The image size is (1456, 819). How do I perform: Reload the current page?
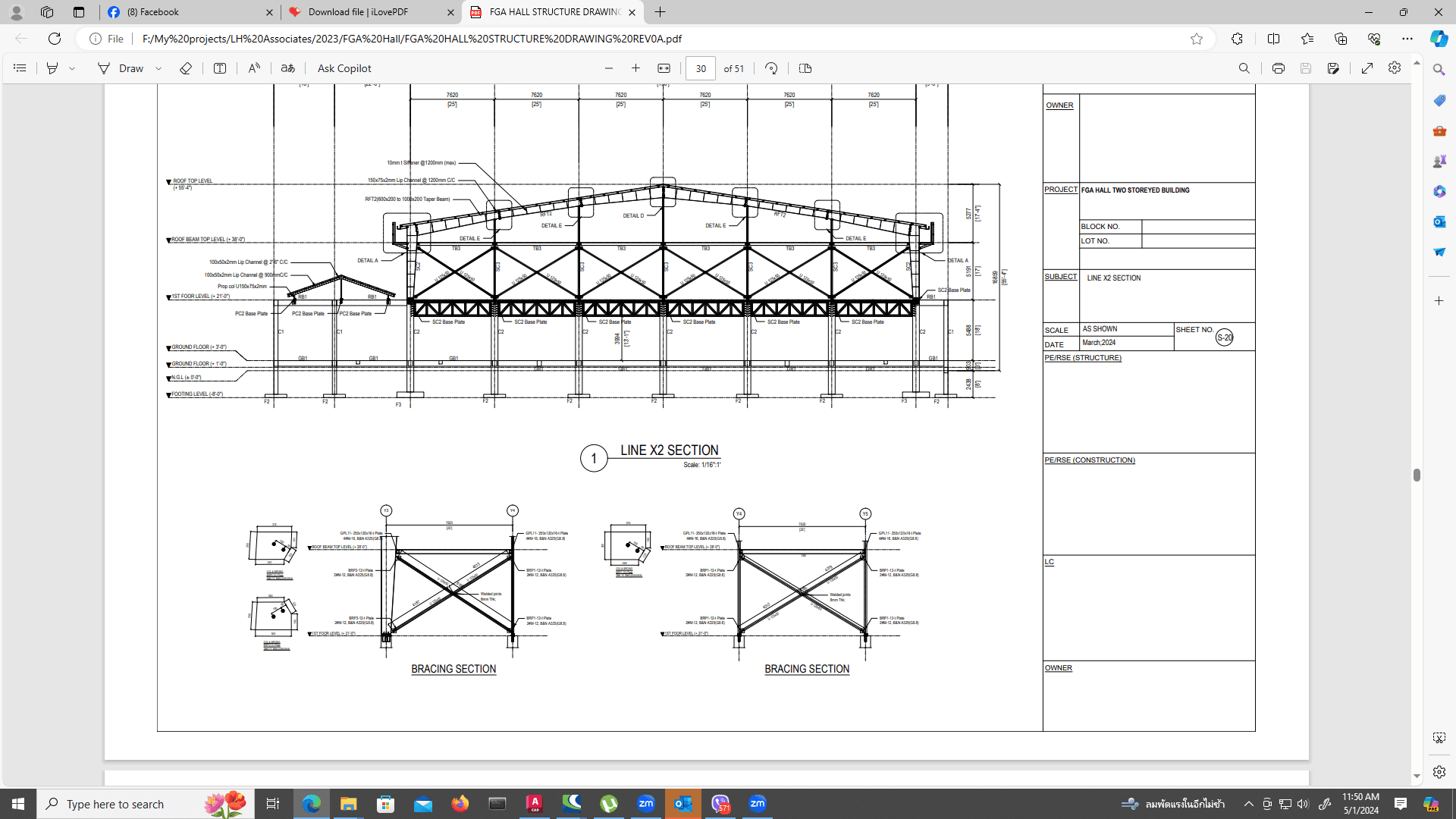pyautogui.click(x=55, y=39)
